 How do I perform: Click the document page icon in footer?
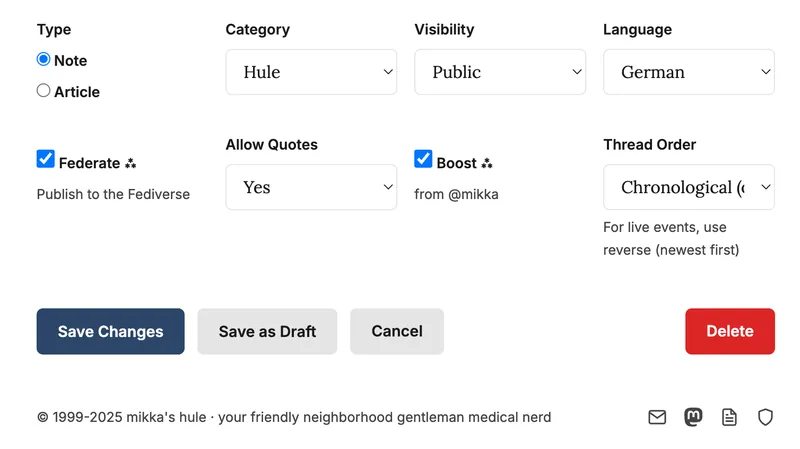click(x=729, y=417)
